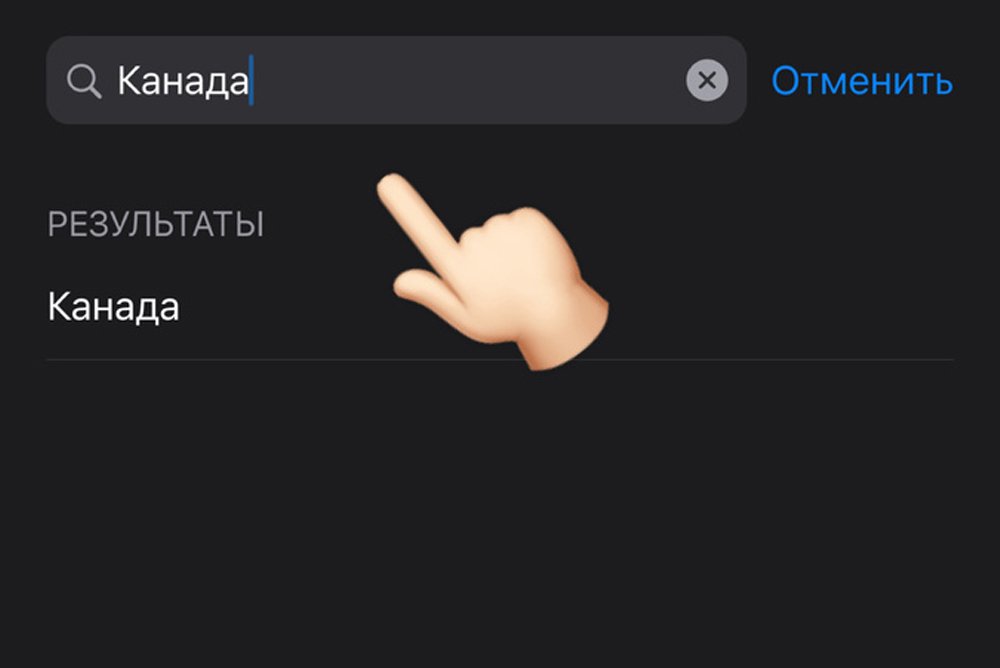Click the РЕЗУЛЬТАТЫ section header
The height and width of the screenshot is (668, 1000).
pyautogui.click(x=155, y=225)
